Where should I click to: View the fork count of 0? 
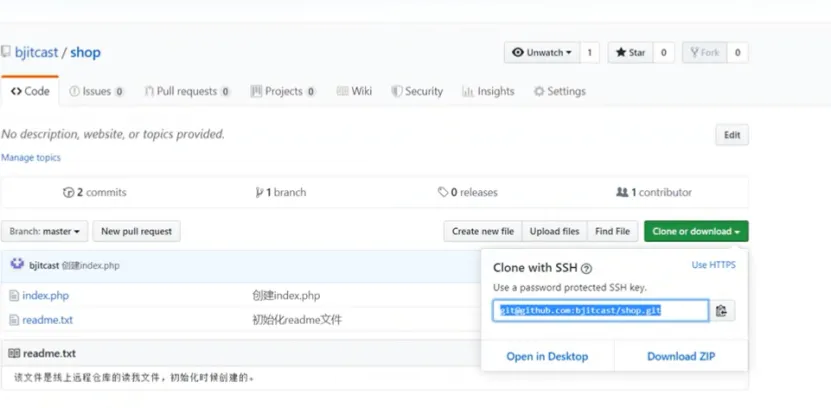coord(737,52)
